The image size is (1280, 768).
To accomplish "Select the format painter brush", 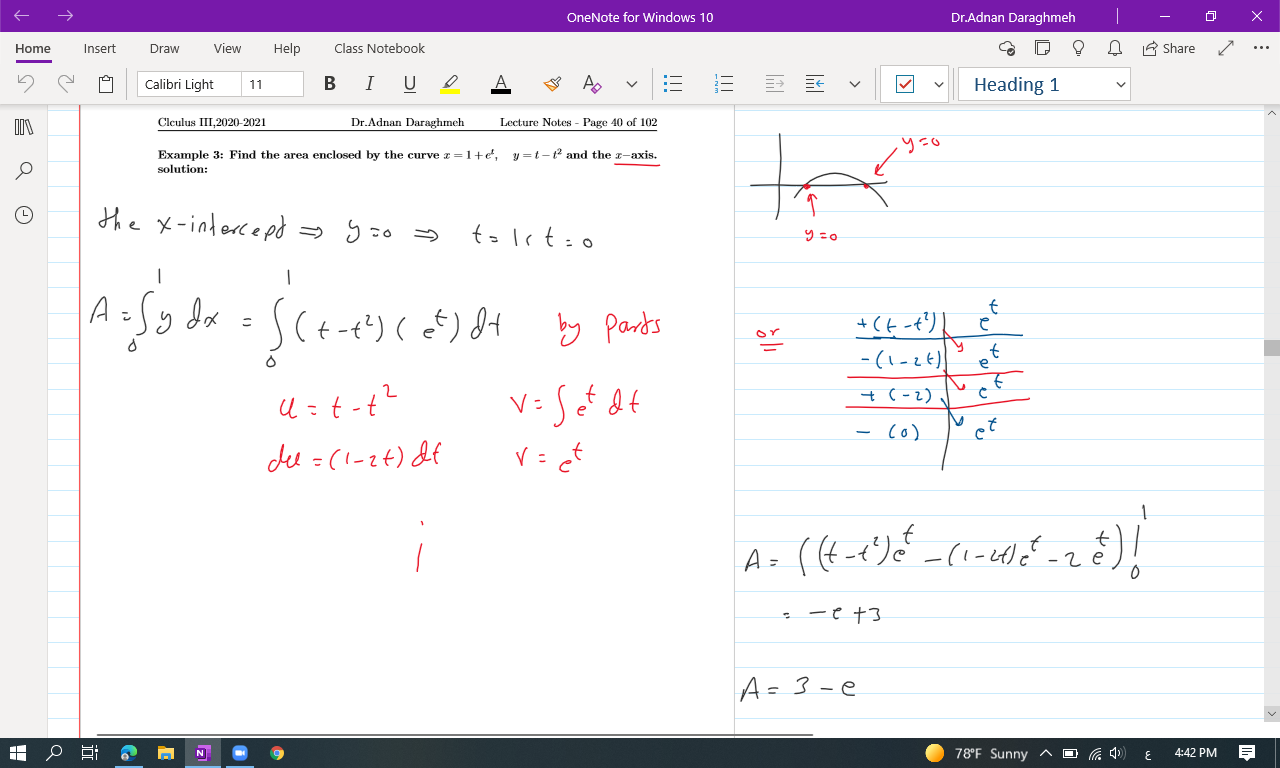I will (x=552, y=84).
